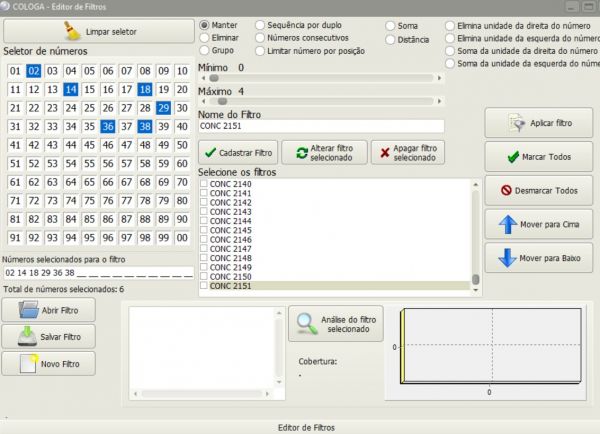The width and height of the screenshot is (600, 434).
Task: Click the blank page icon on Novo Filtro
Action: click(x=28, y=363)
